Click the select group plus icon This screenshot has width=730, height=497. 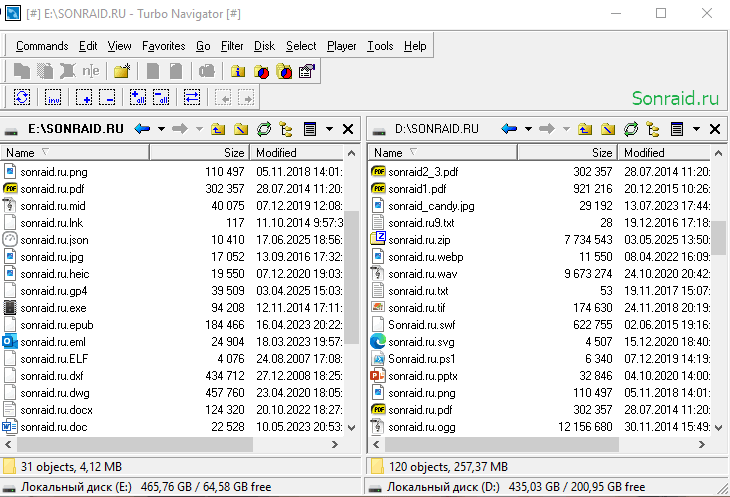[x=84, y=97]
